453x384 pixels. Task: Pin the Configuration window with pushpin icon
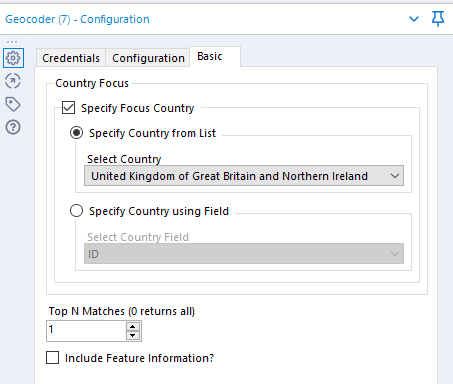click(438, 18)
